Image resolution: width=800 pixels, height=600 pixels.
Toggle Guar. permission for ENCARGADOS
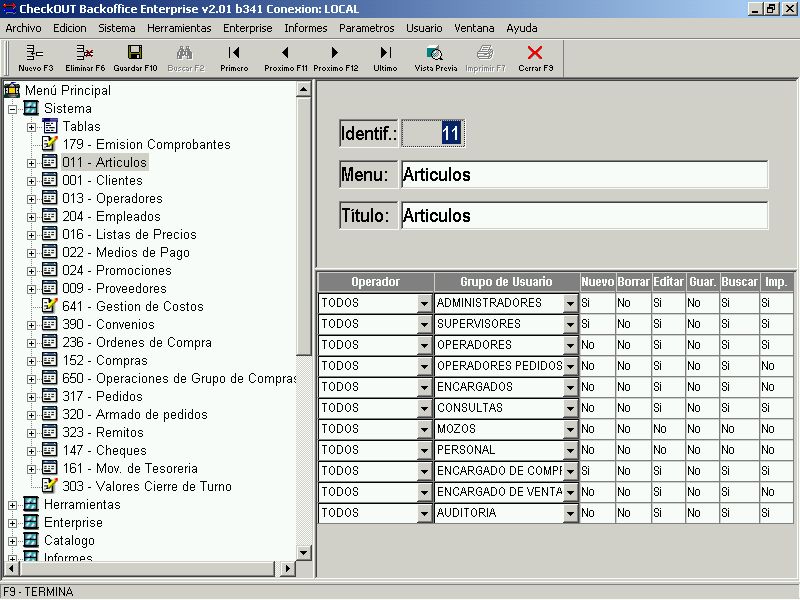pos(703,387)
